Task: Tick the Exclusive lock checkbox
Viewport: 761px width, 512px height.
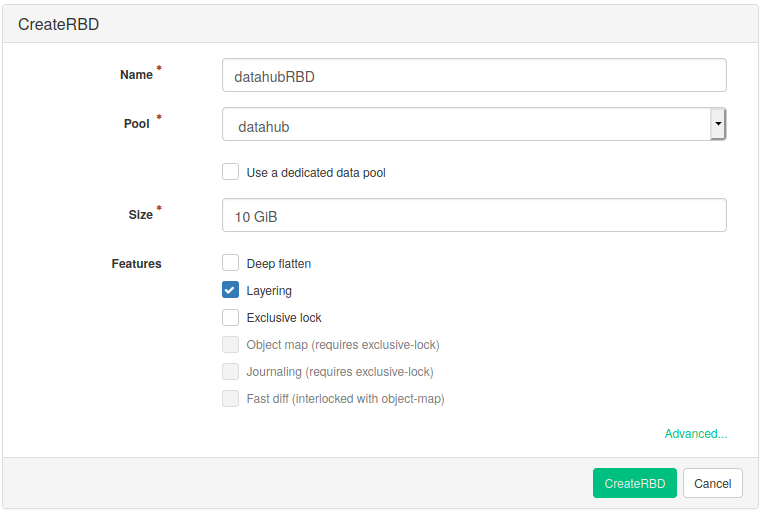Action: pyautogui.click(x=231, y=317)
